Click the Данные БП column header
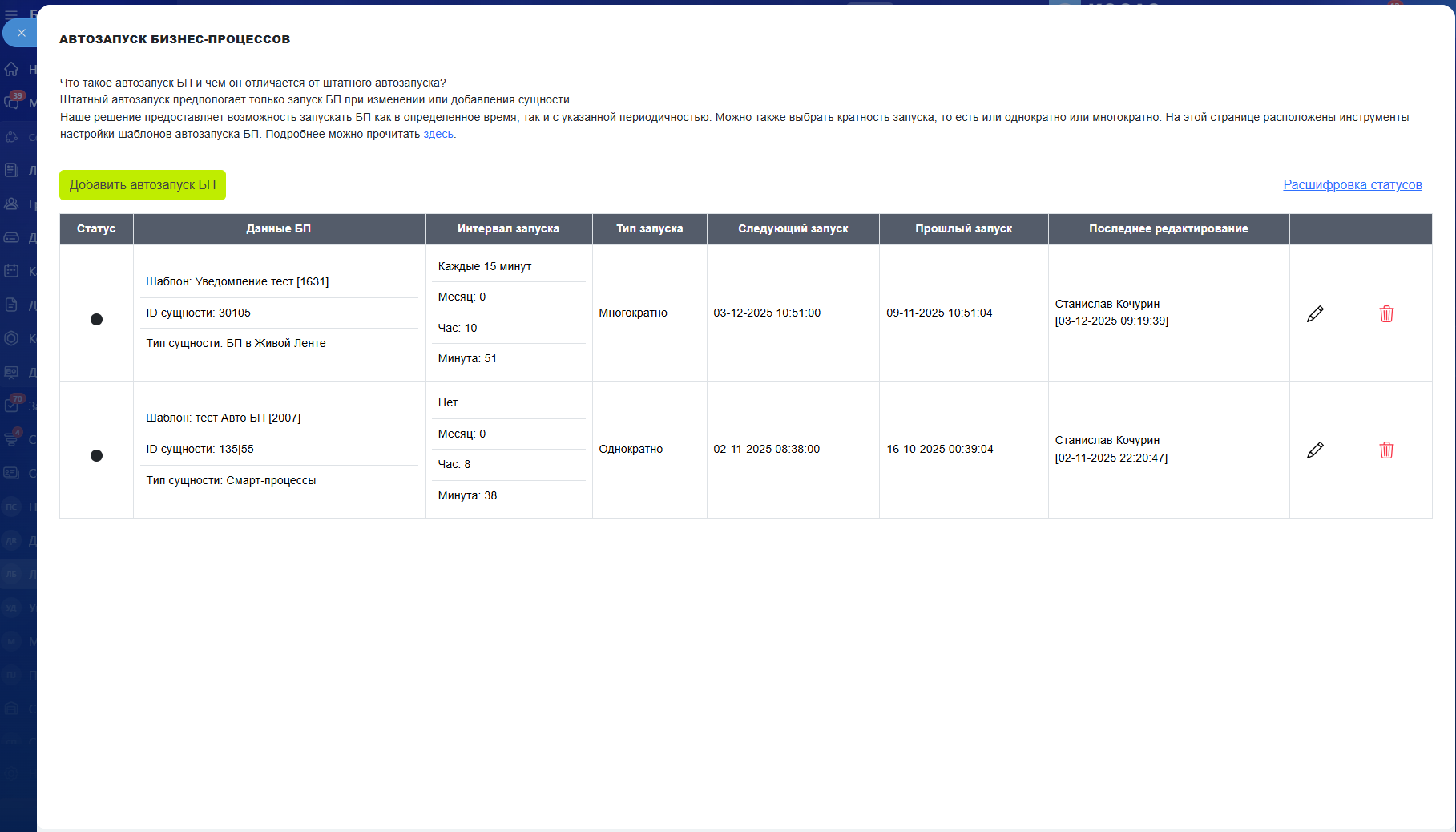 279,228
